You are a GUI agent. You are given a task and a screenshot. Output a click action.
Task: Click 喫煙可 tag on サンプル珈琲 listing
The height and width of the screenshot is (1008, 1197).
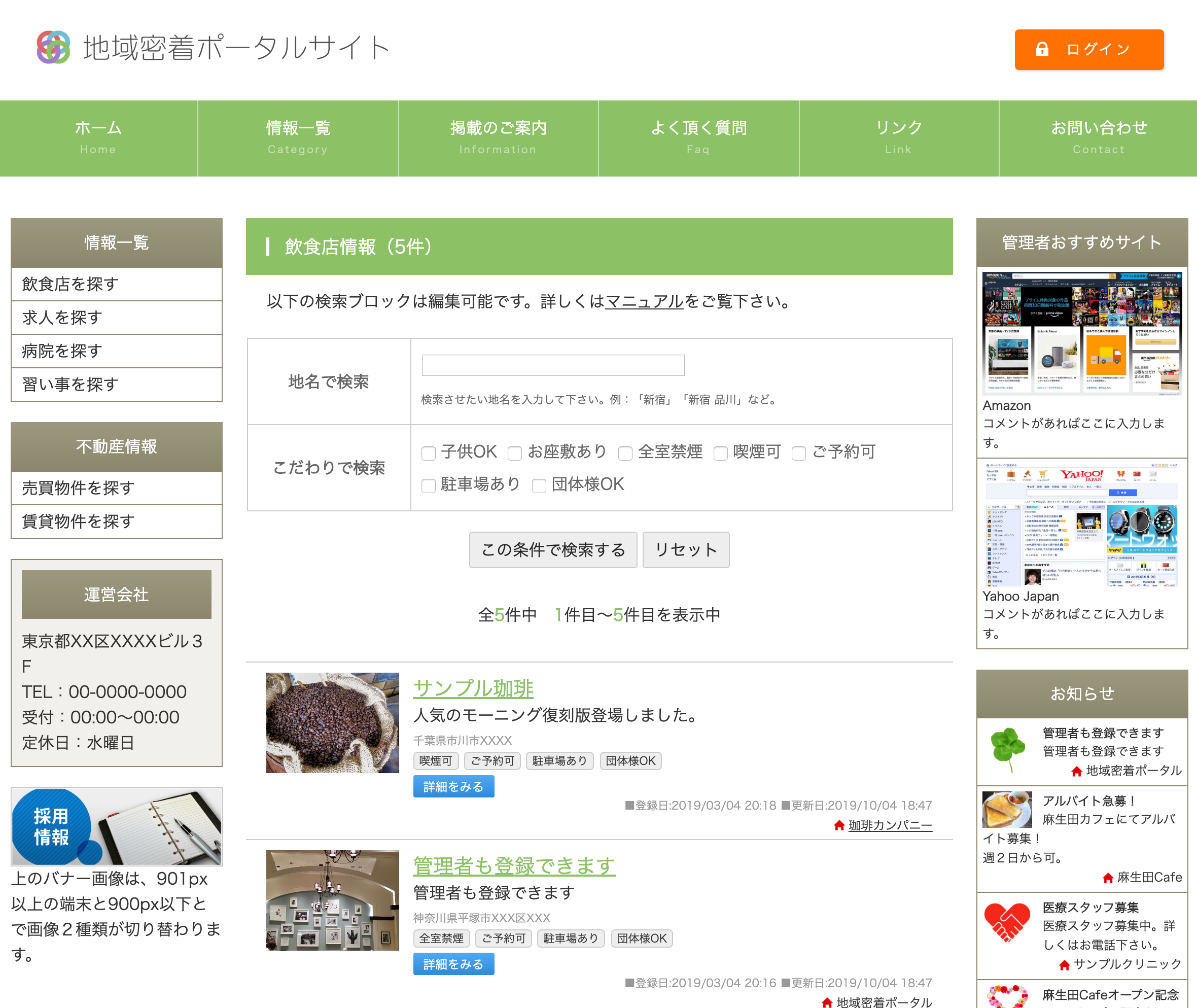click(x=435, y=761)
